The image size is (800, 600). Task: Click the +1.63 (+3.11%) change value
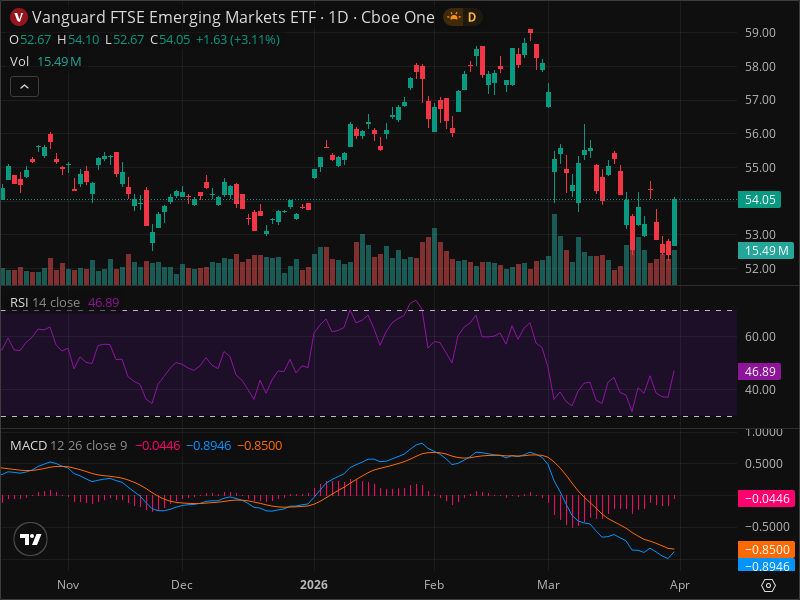pyautogui.click(x=238, y=40)
